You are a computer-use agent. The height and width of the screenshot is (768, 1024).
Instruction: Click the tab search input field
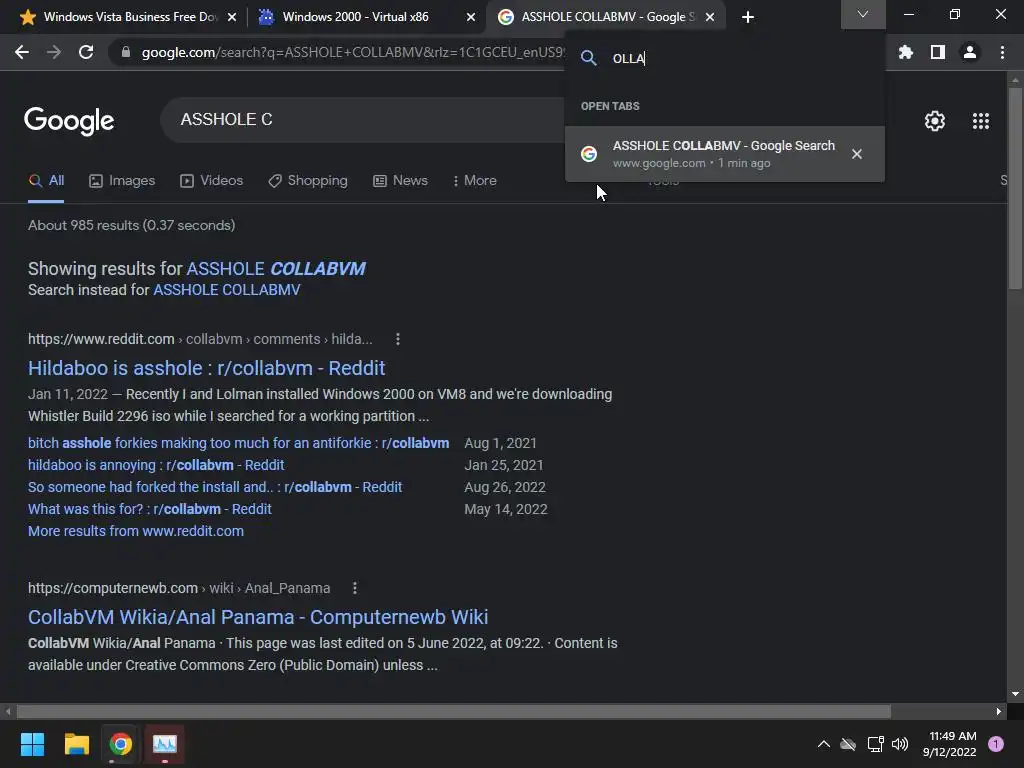coord(741,58)
